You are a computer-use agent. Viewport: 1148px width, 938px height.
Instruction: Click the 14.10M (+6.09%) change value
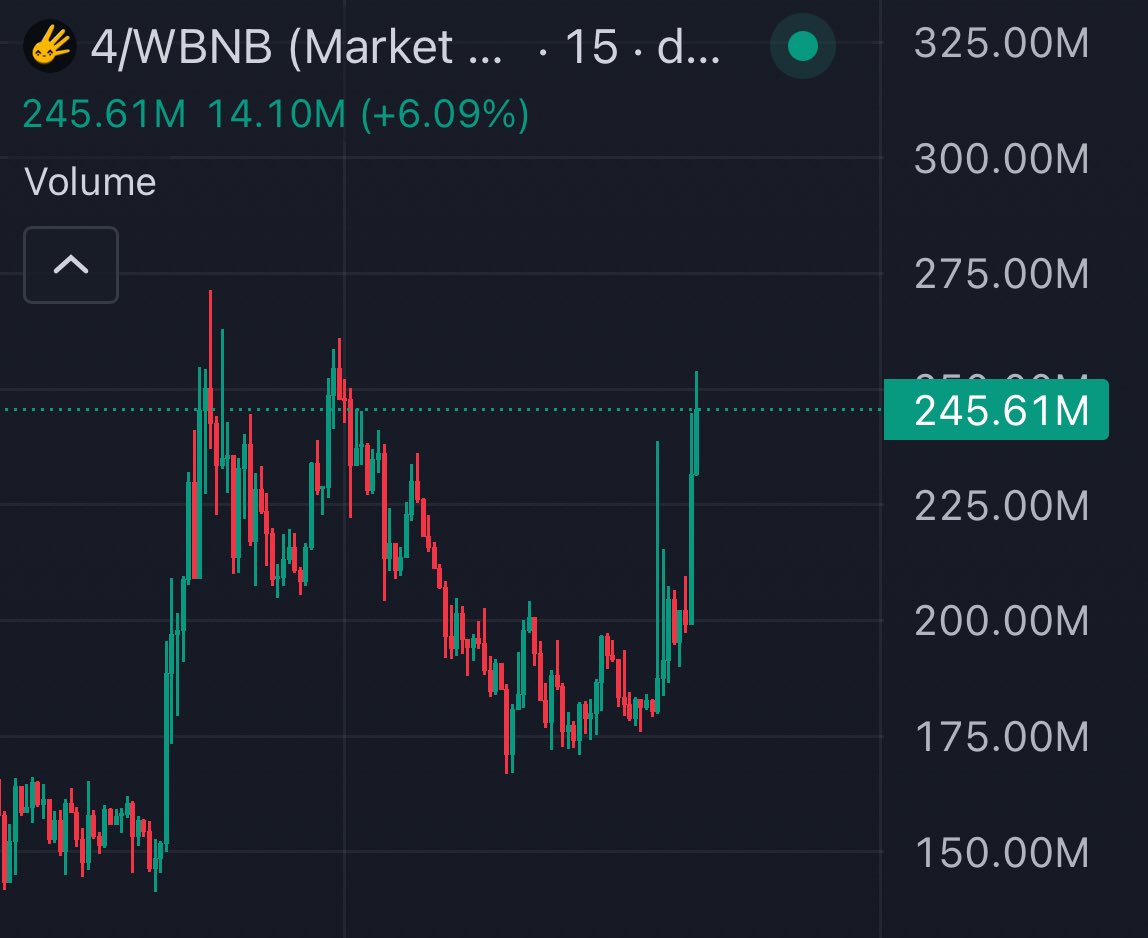click(368, 114)
